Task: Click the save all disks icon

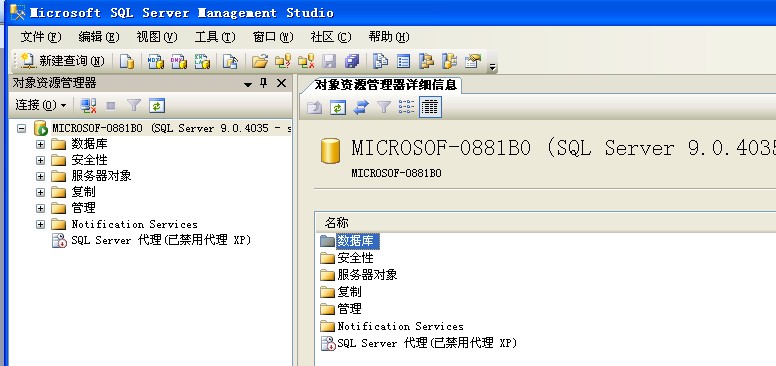Action: click(x=351, y=61)
